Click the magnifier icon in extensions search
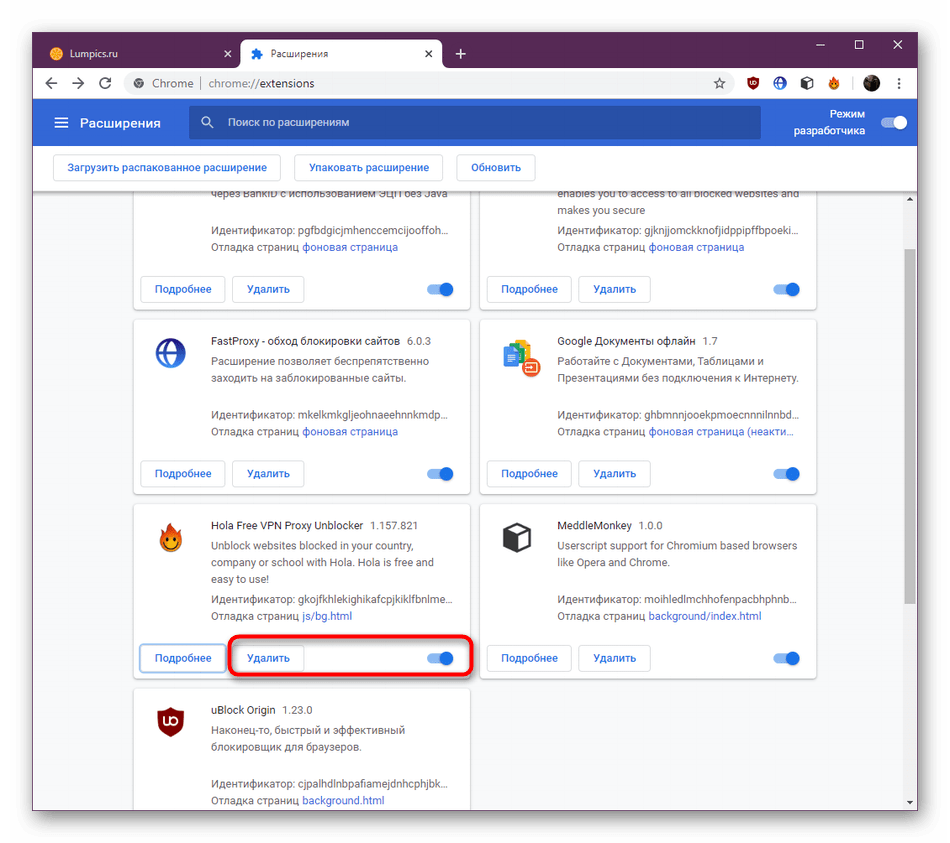This screenshot has width=950, height=843. (x=207, y=122)
